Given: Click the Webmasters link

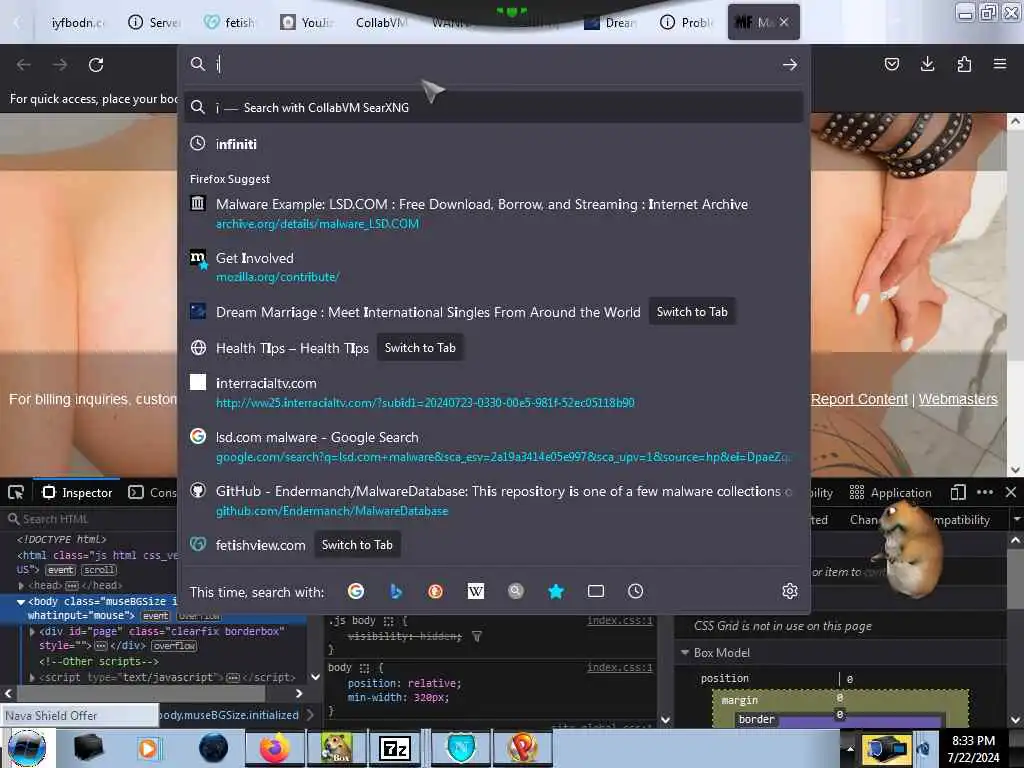Looking at the screenshot, I should click(958, 399).
